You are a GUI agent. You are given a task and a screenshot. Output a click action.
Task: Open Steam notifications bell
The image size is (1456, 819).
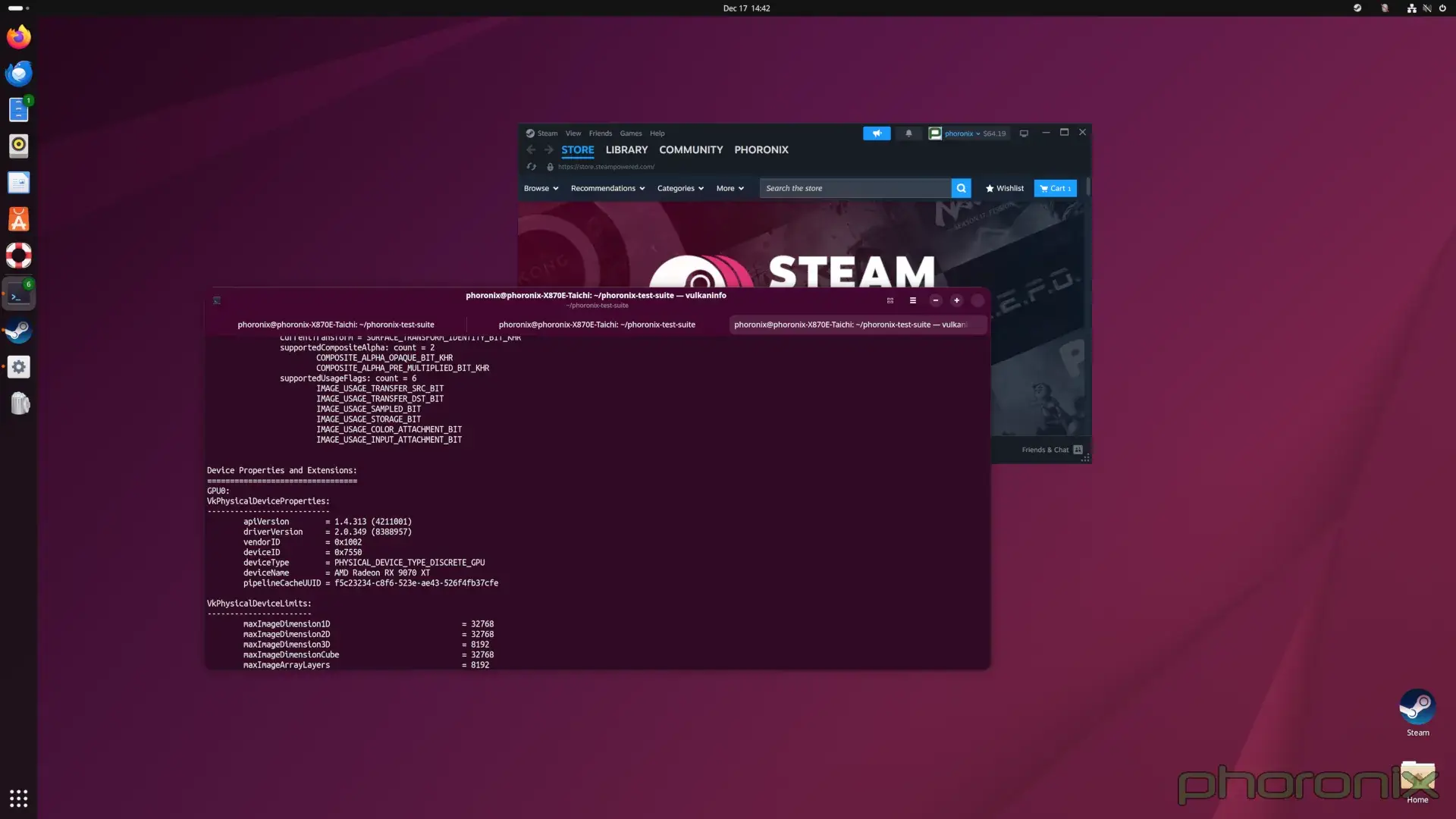[908, 133]
